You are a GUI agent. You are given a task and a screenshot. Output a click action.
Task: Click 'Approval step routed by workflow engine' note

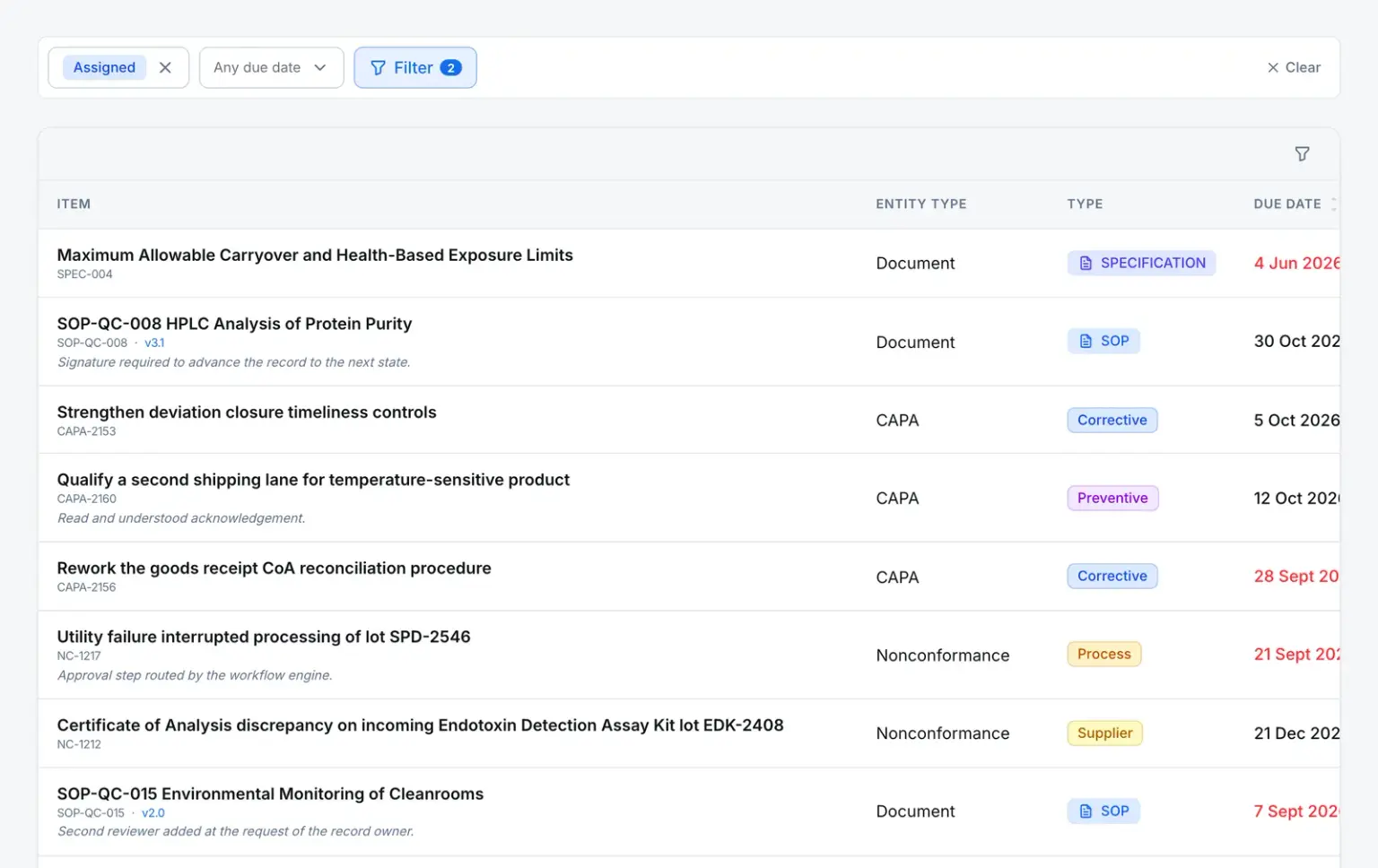click(195, 675)
